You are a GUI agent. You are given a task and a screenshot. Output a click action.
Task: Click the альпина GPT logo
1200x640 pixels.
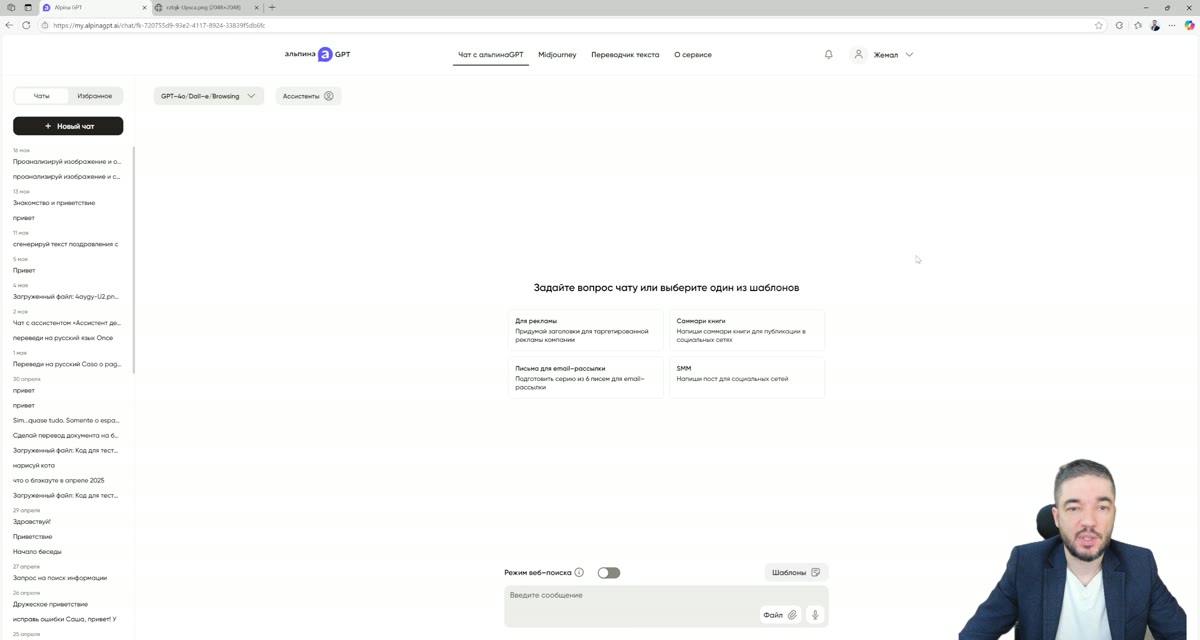tap(317, 55)
